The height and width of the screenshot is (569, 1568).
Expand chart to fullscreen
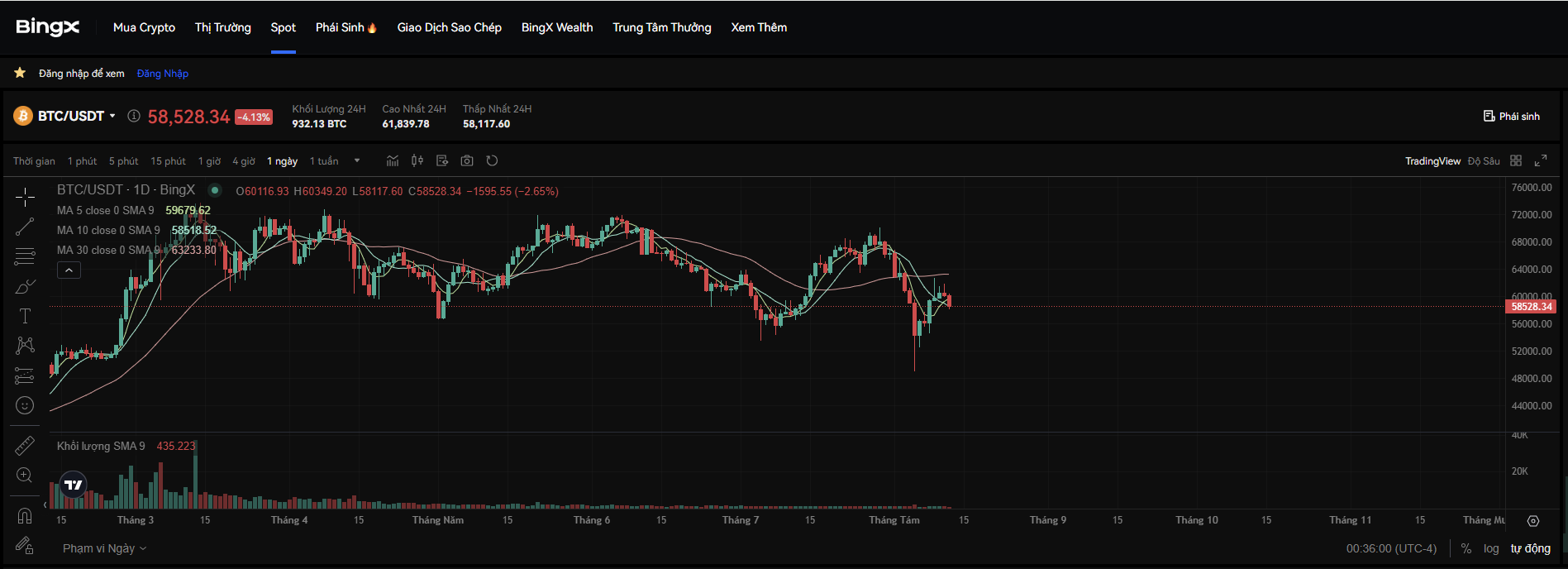1541,160
